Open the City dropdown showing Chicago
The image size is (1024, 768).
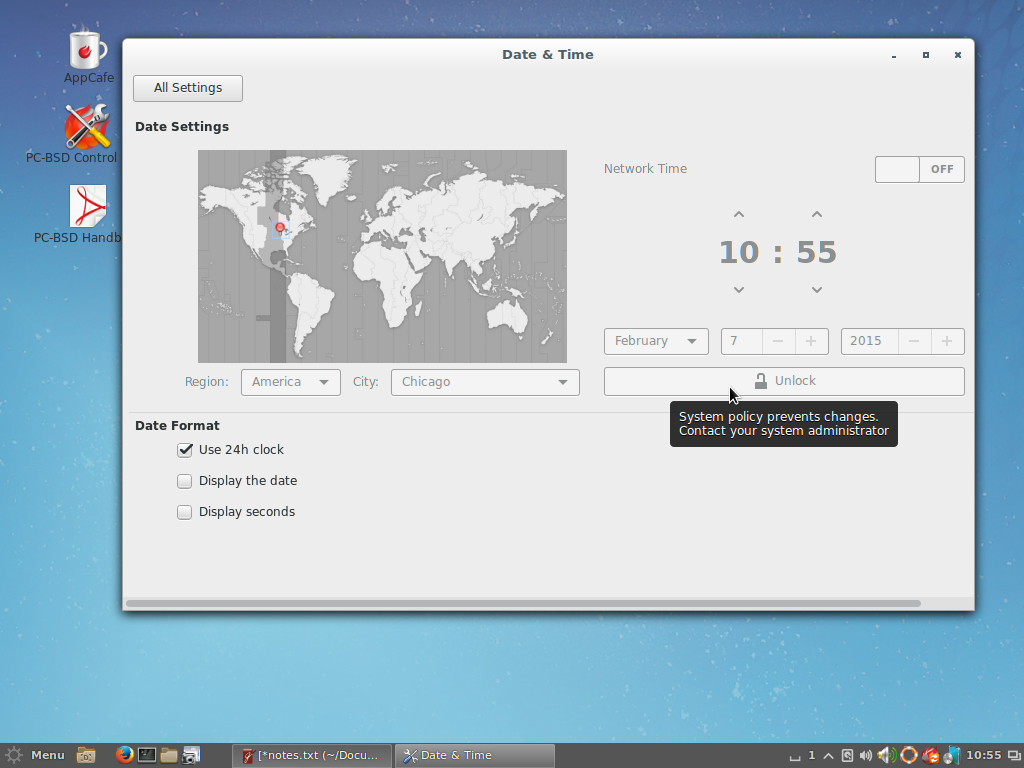[485, 382]
